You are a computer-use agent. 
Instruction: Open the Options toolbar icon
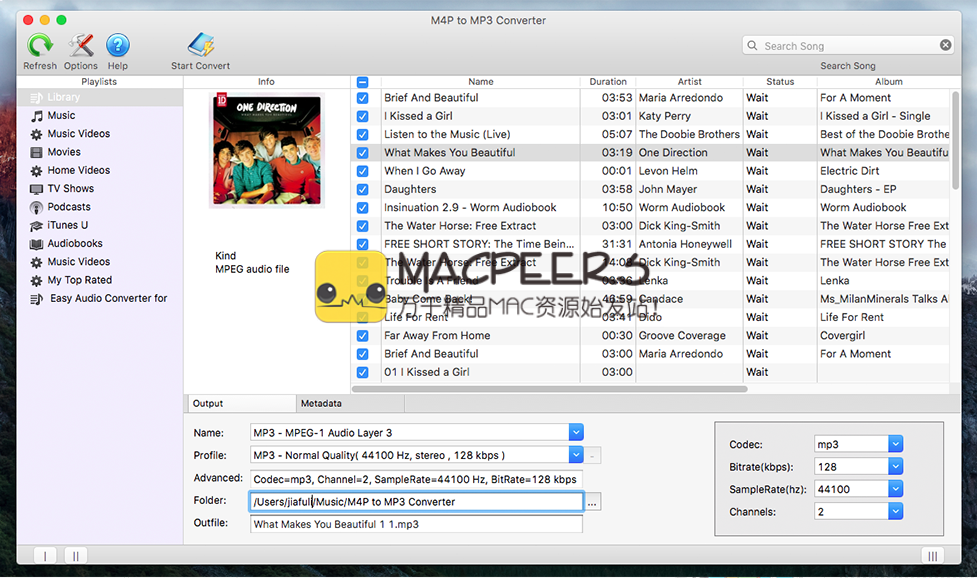tap(81, 46)
